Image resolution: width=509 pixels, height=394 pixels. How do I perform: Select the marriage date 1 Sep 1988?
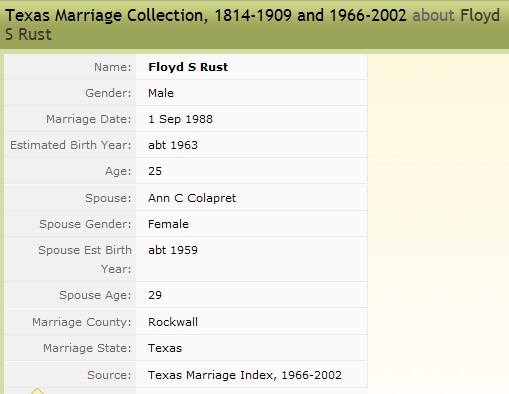click(x=180, y=119)
